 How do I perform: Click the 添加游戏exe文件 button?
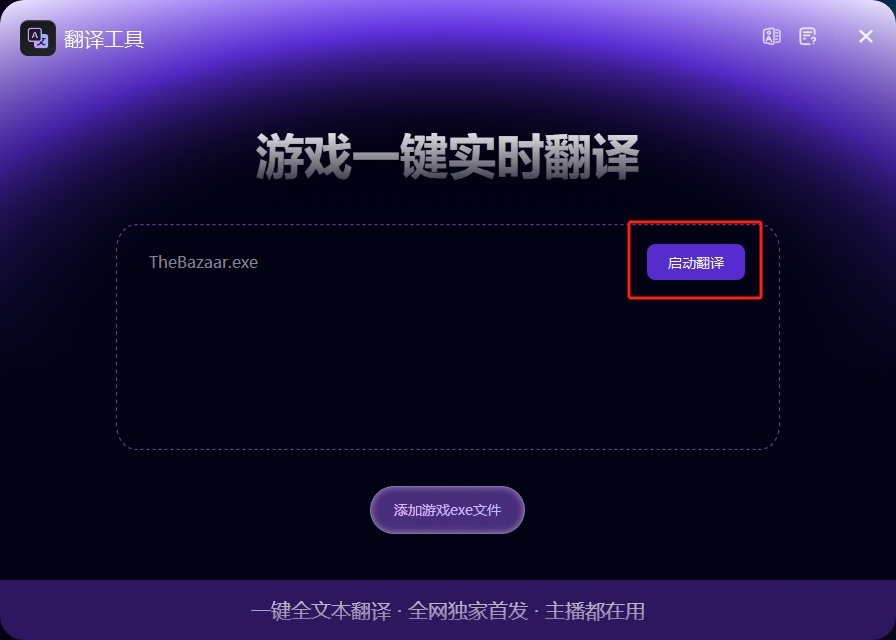[447, 510]
